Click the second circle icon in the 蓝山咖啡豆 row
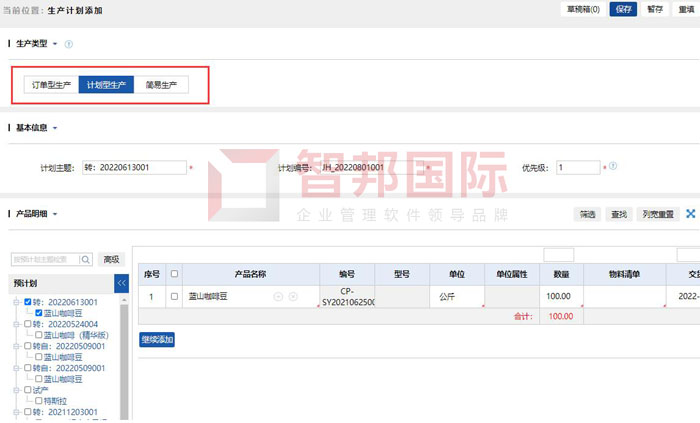Image resolution: width=700 pixels, height=423 pixels. pyautogui.click(x=293, y=297)
